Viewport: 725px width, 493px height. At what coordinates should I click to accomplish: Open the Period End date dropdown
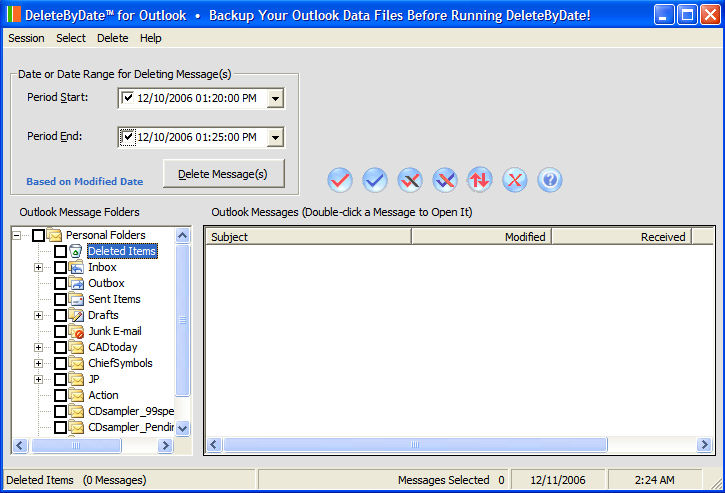point(275,137)
